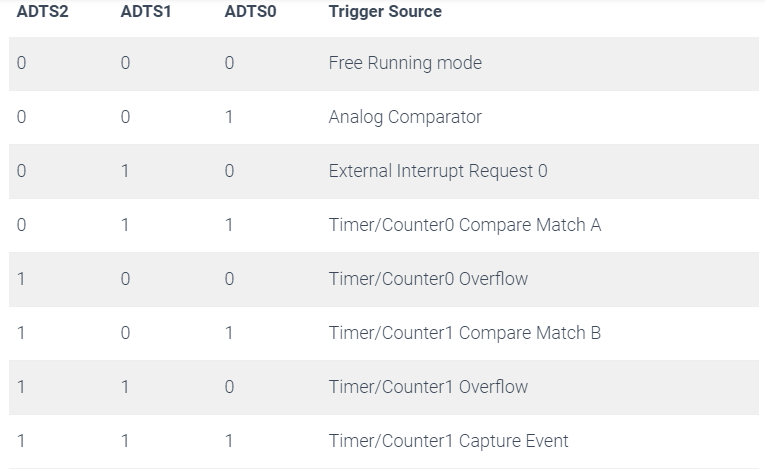Screen dimensions: 765x472
Task: Select the Free Running mode cell
Action: click(x=405, y=63)
